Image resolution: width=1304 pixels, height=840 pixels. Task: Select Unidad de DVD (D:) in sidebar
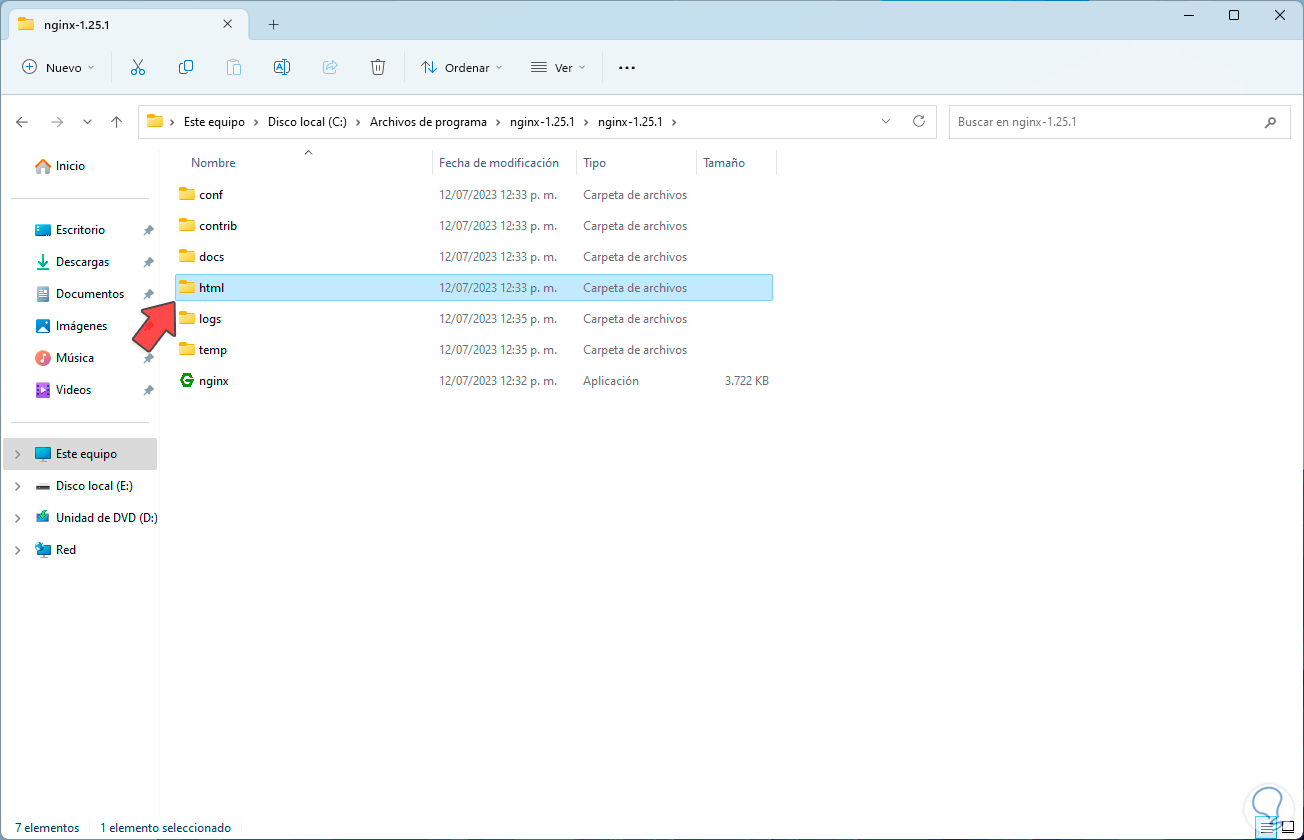(106, 518)
